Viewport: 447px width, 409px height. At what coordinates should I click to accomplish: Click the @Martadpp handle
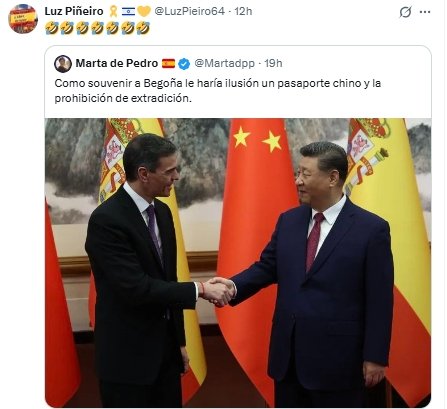[224, 63]
